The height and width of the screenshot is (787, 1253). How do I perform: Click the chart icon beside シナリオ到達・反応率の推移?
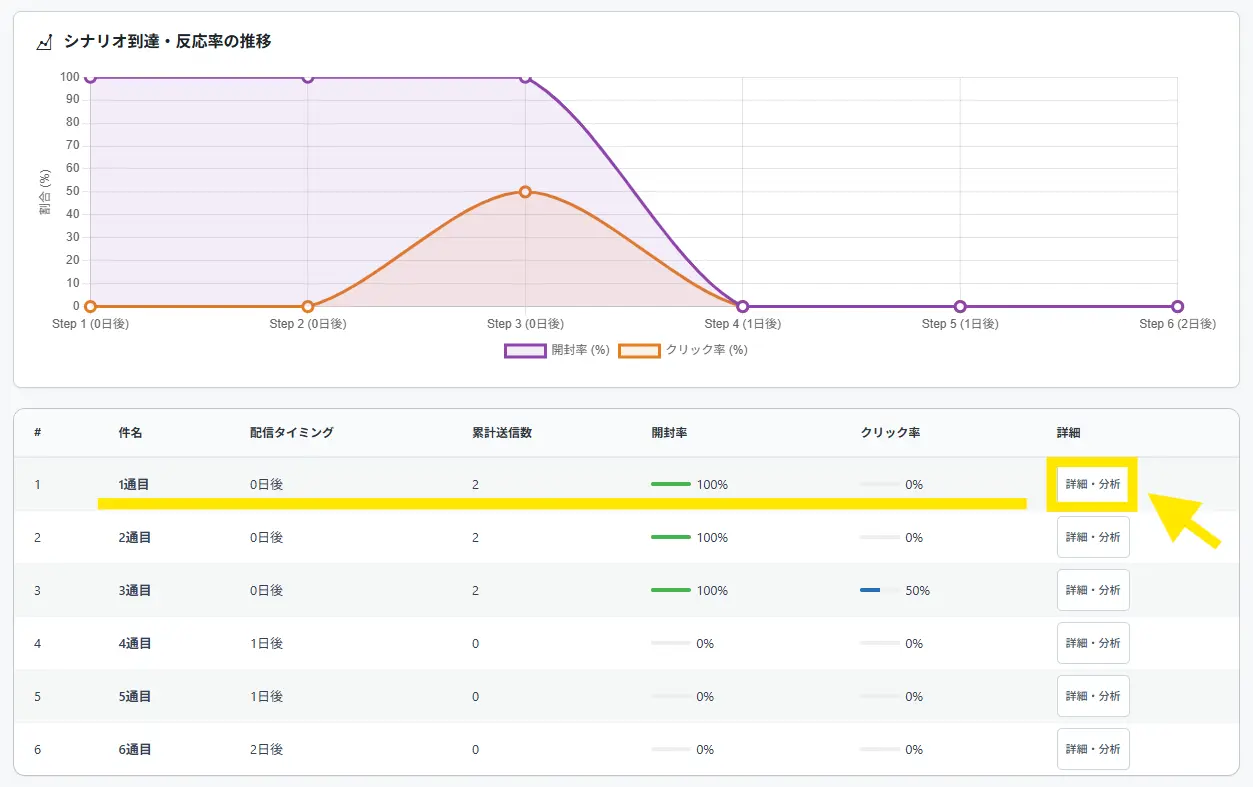(x=44, y=42)
